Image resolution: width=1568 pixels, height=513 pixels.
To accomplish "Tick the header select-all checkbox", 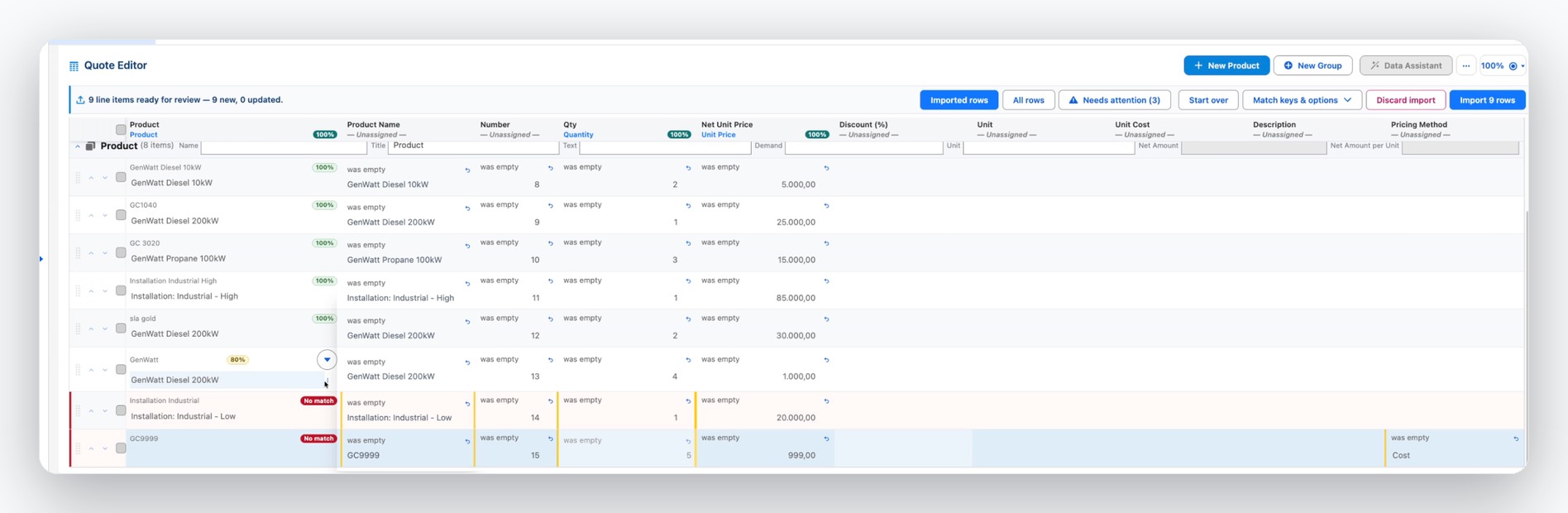I will pos(121,130).
